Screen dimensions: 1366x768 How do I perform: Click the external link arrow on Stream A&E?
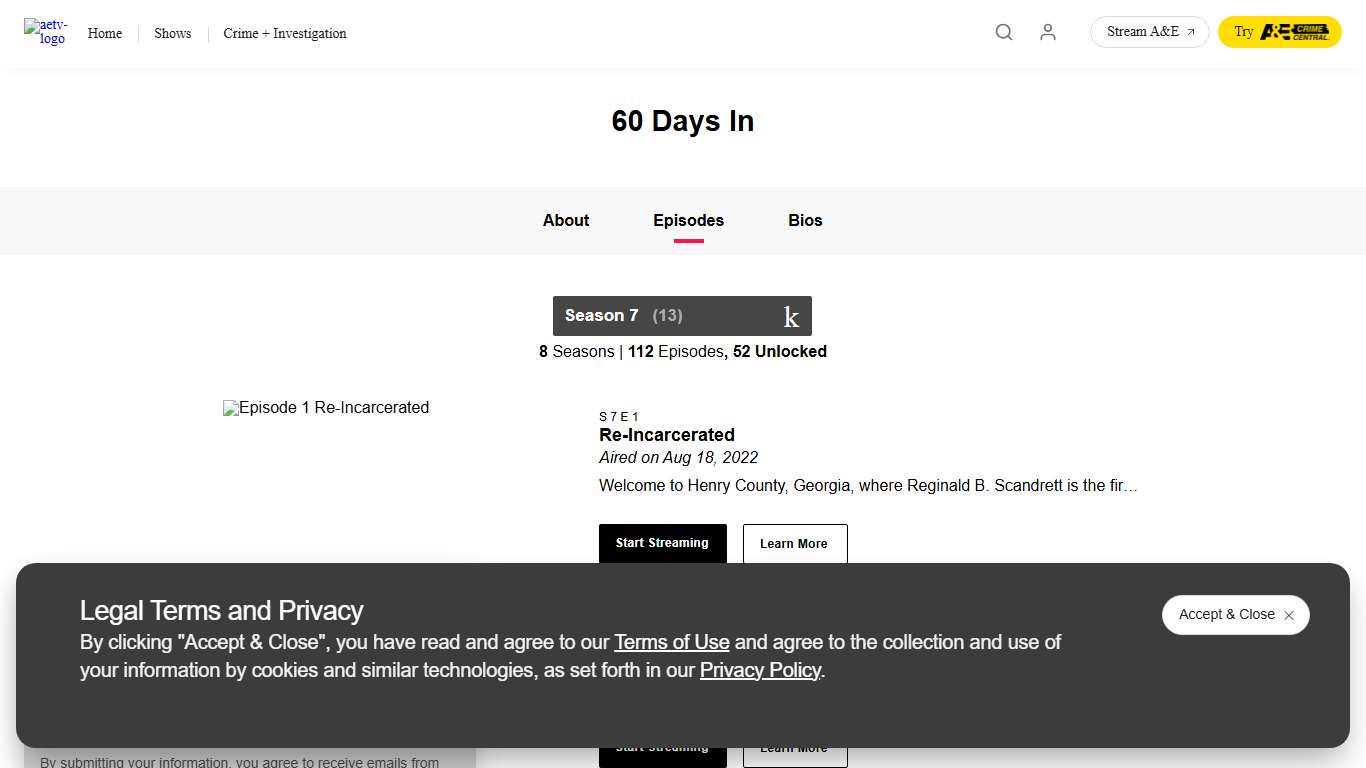click(1190, 31)
